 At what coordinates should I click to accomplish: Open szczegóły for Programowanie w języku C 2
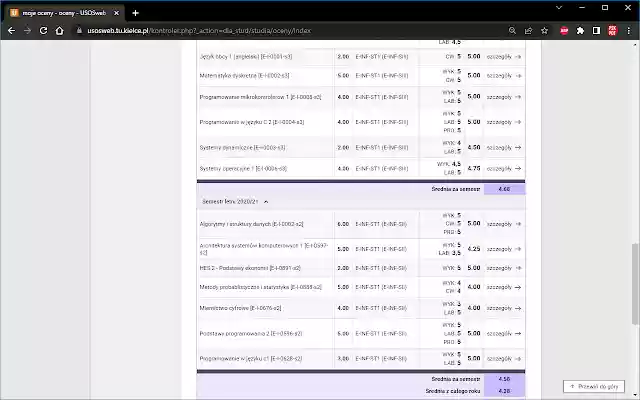point(504,122)
